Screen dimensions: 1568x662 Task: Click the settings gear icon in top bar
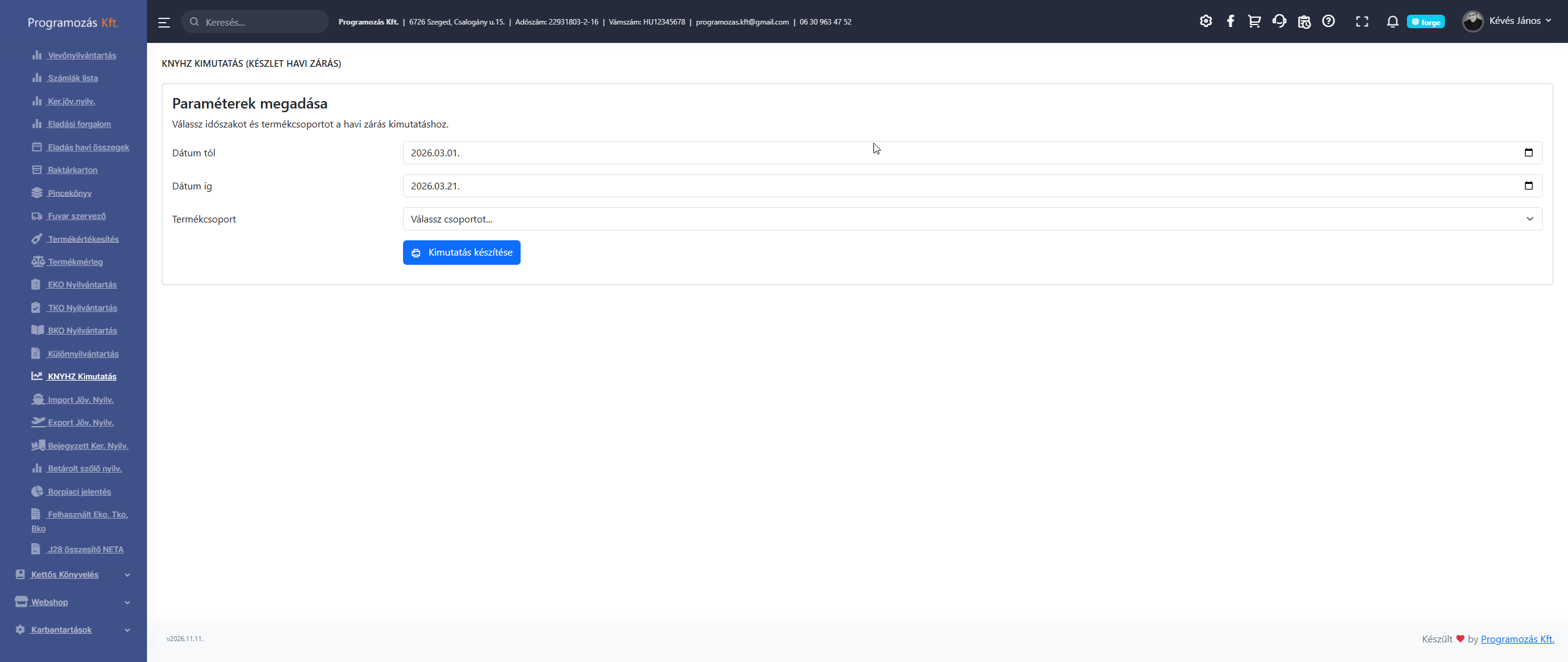[1205, 21]
